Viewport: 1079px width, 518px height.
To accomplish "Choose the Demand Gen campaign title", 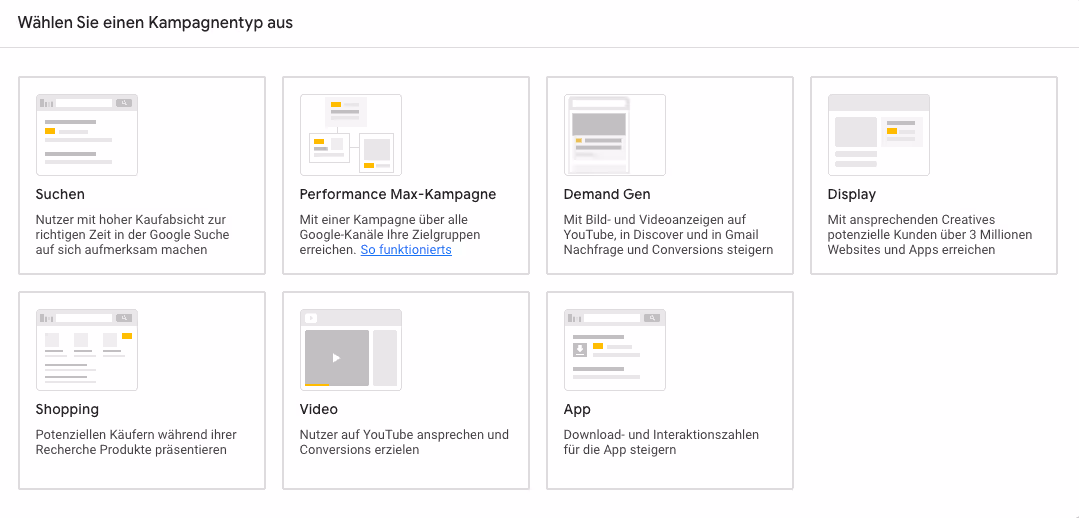I will click(x=607, y=195).
